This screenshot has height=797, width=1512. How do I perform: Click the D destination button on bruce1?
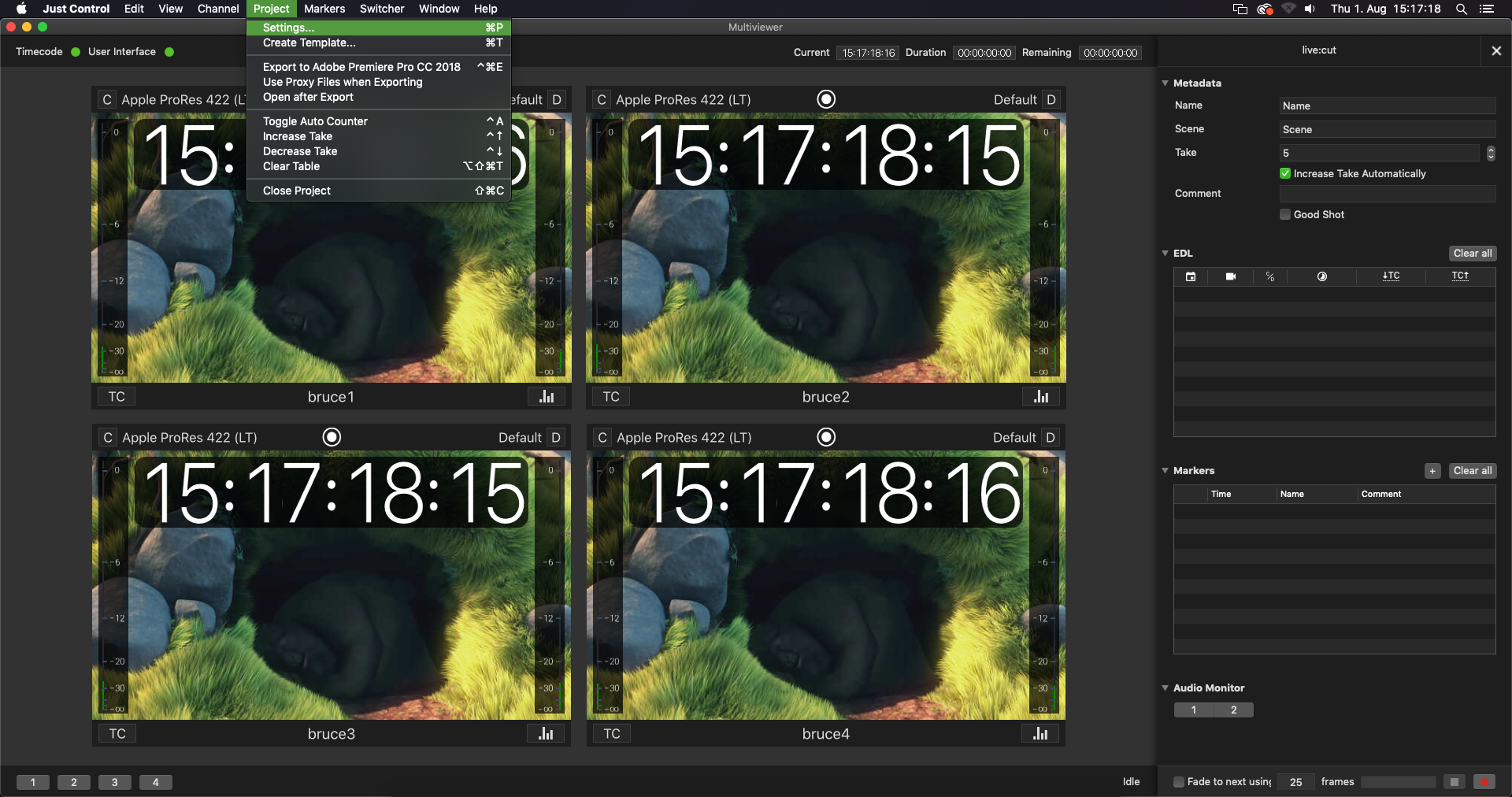pyautogui.click(x=557, y=100)
